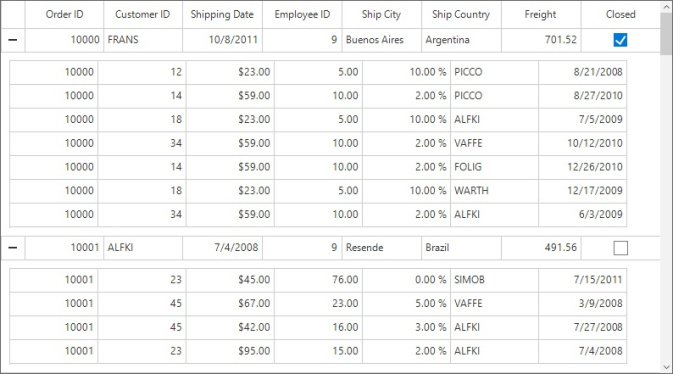
Task: Select the FOLIG detail cell
Action: pos(494,167)
